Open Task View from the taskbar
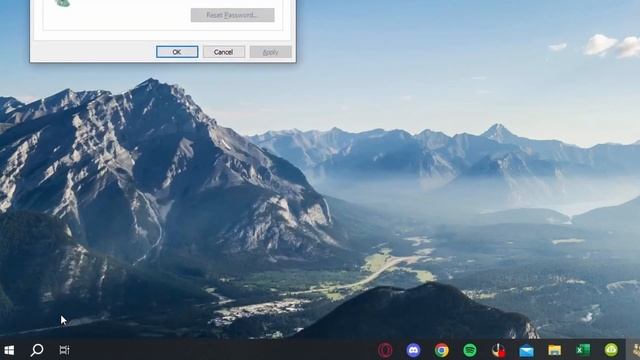Screen dimensions: 640x360 tap(64, 350)
